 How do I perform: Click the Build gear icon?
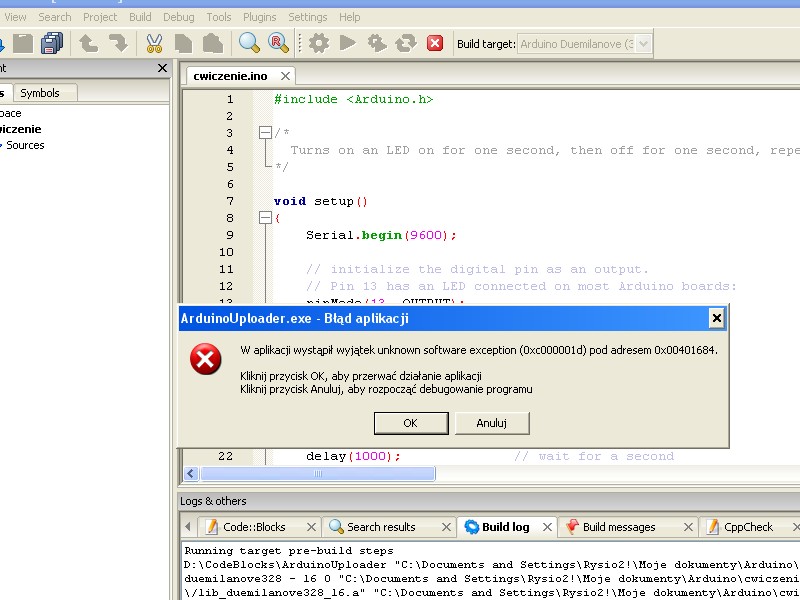point(318,43)
